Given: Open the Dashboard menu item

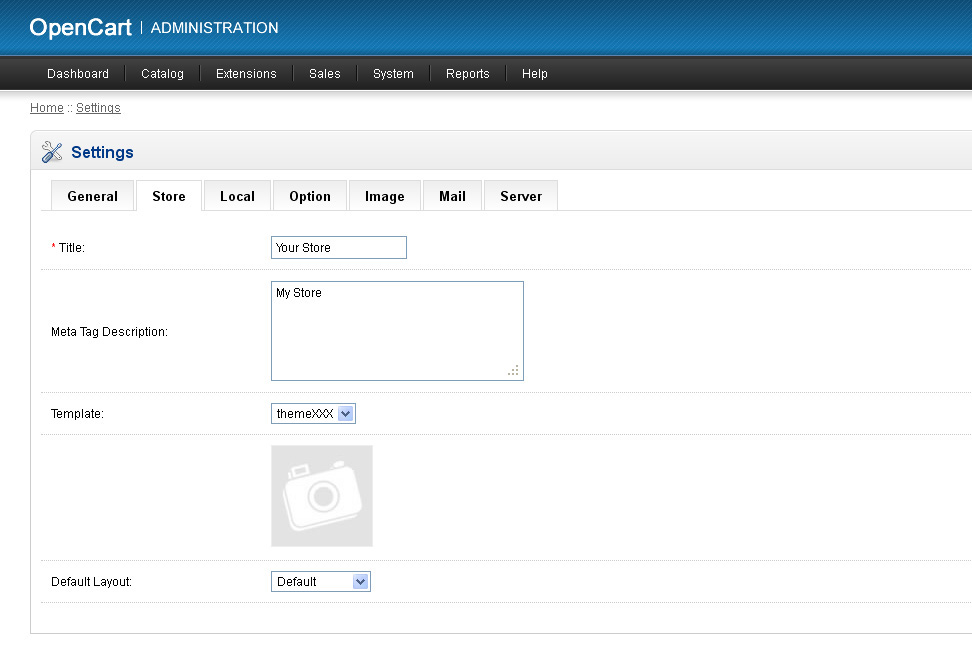Looking at the screenshot, I should click(x=78, y=74).
